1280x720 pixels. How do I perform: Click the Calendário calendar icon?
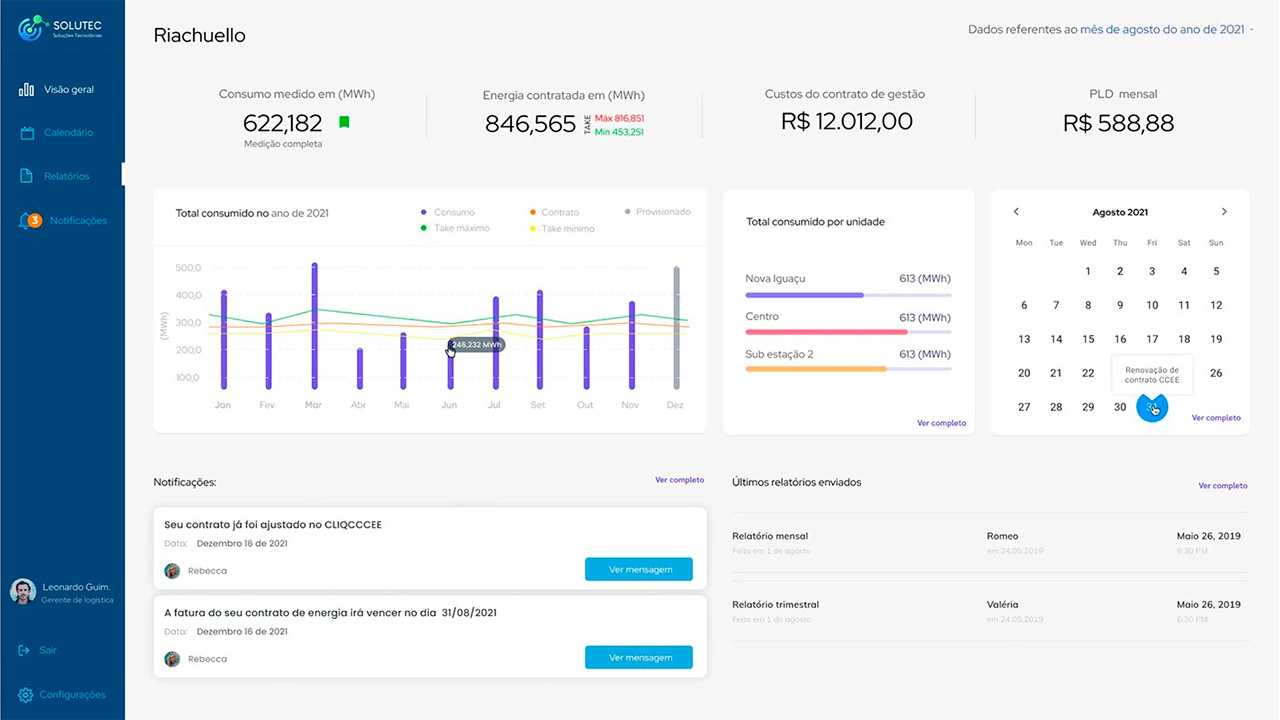(27, 133)
